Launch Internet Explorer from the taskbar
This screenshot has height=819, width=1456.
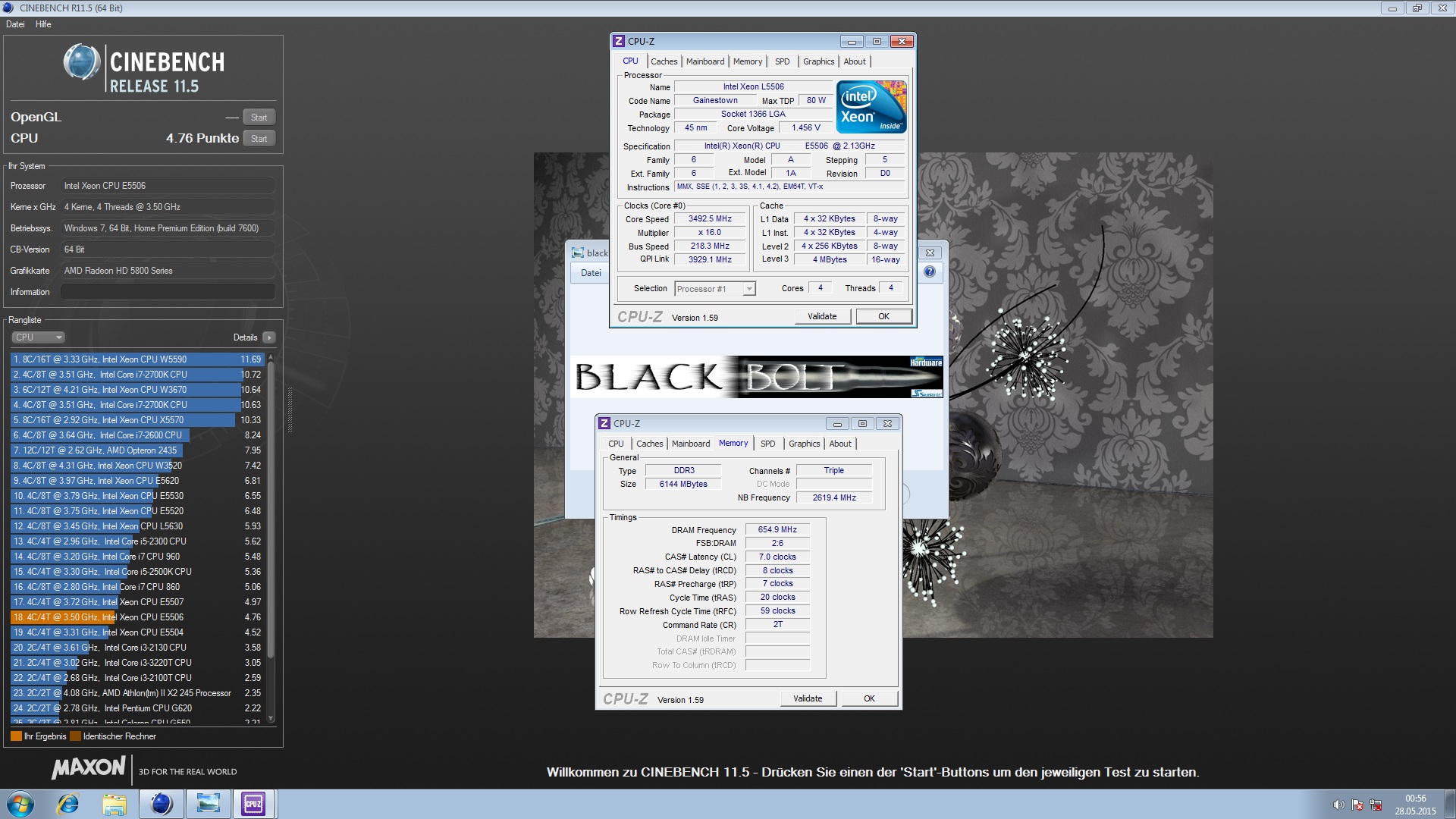67,804
